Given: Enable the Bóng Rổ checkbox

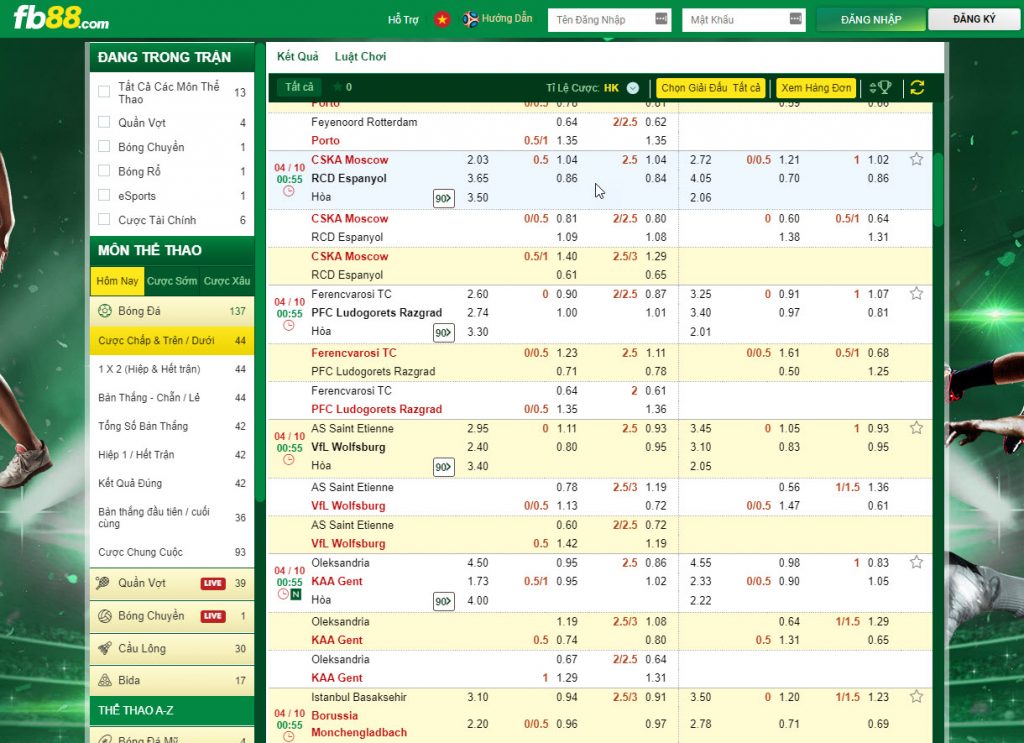Looking at the screenshot, I should pos(104,172).
